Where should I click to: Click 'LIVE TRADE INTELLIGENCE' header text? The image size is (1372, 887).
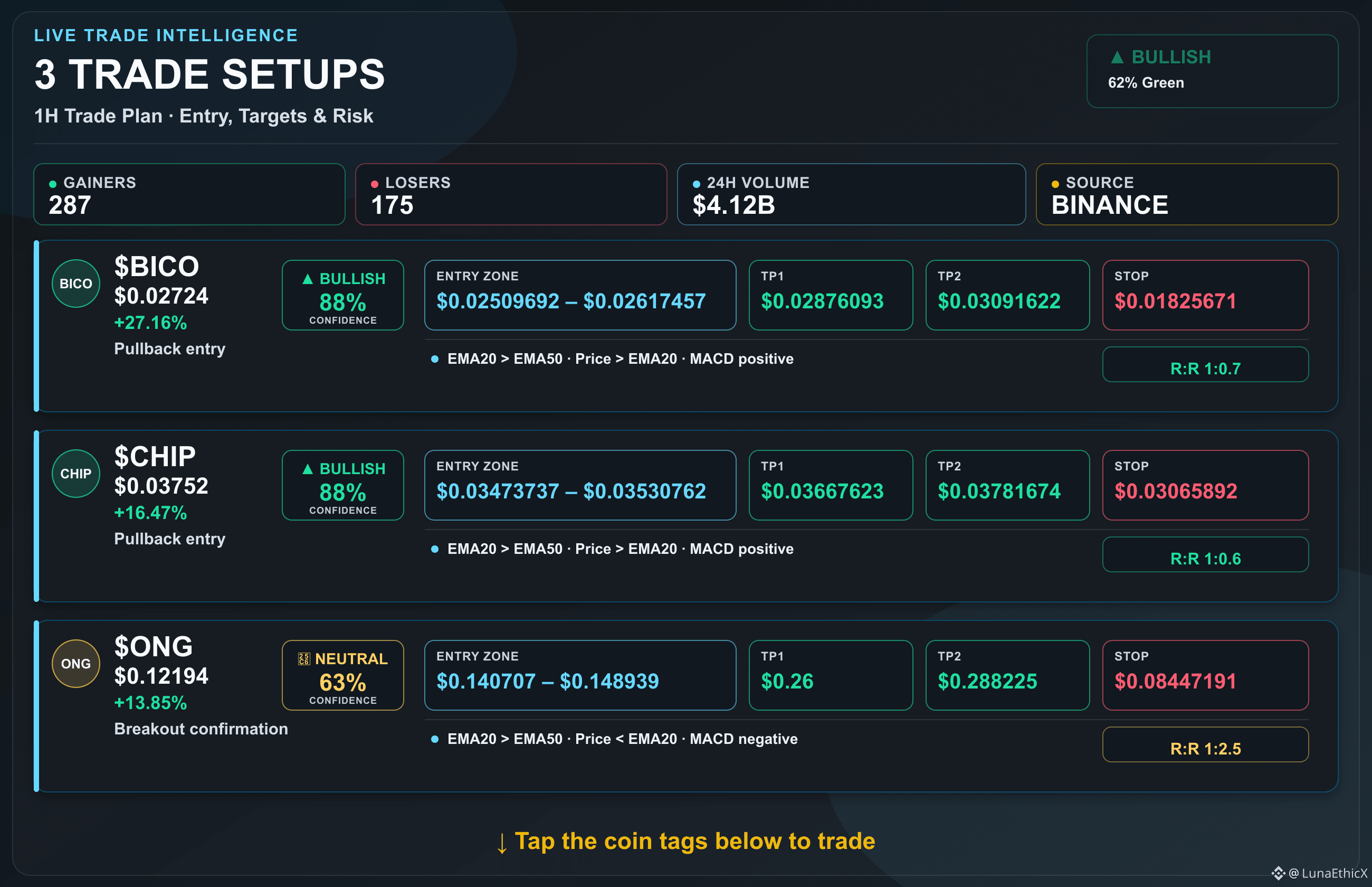point(166,35)
